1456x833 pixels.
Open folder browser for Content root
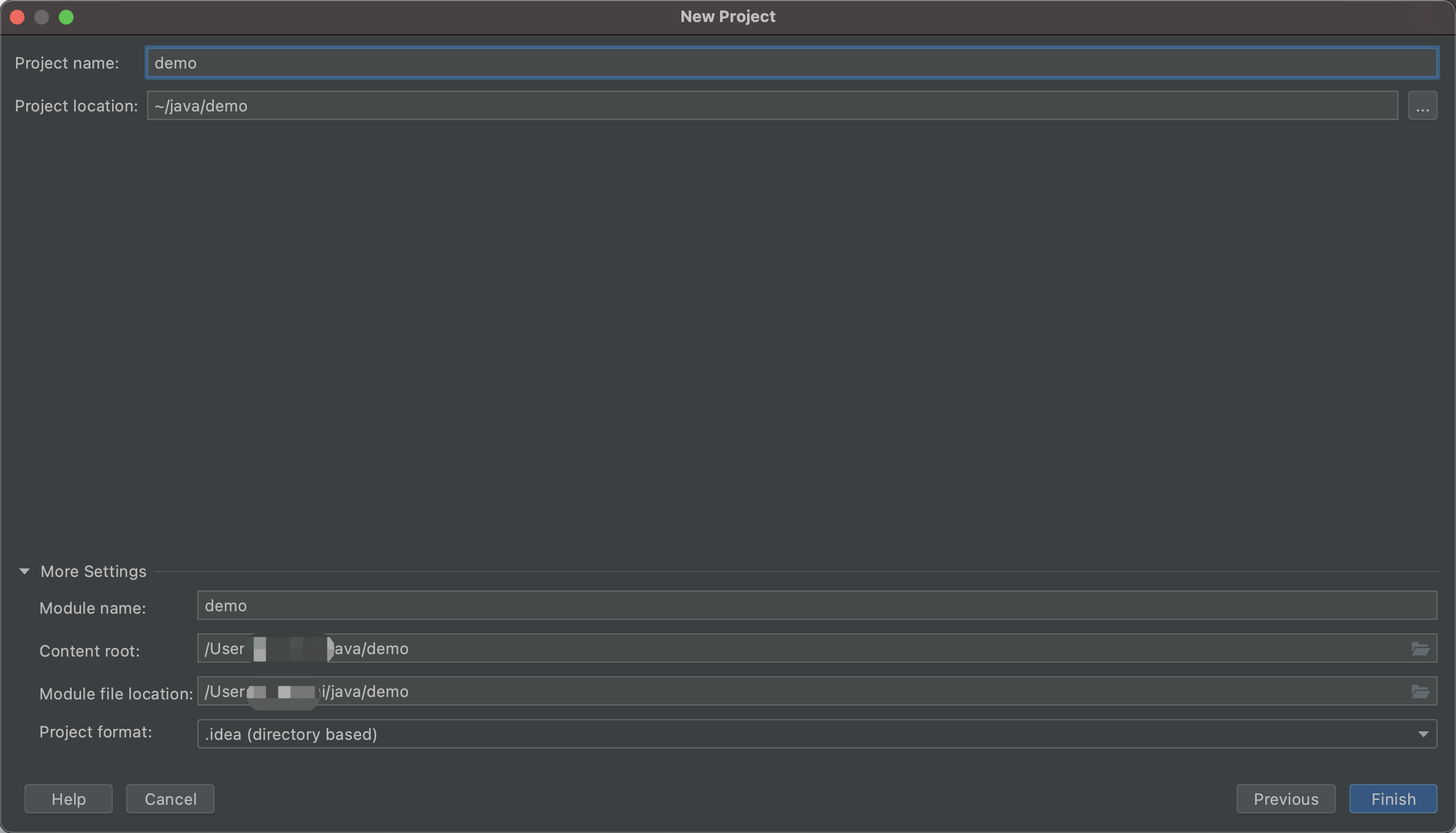tap(1420, 649)
